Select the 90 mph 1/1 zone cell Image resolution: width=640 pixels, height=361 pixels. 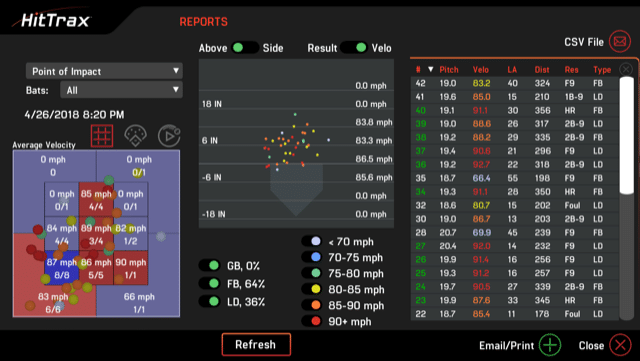(x=131, y=268)
